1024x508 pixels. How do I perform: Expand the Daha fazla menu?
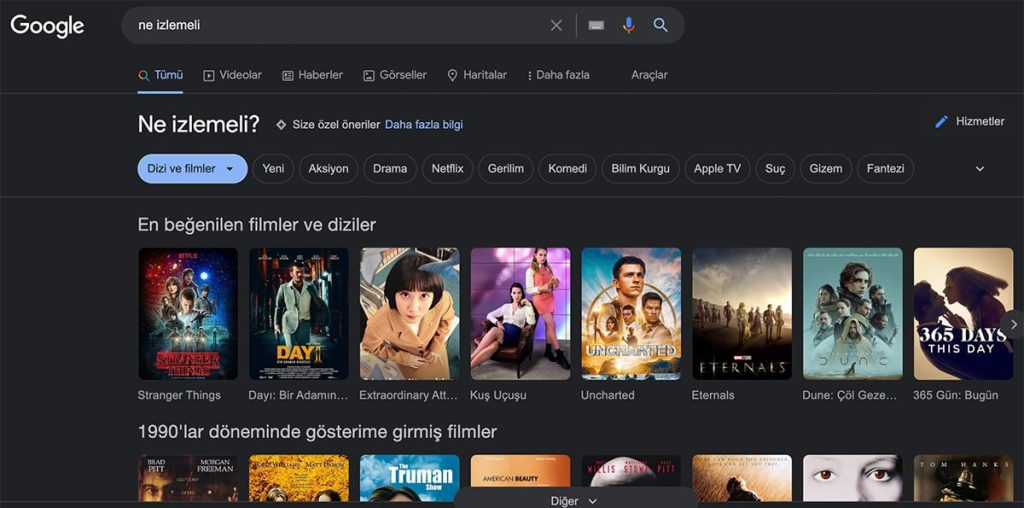558,75
